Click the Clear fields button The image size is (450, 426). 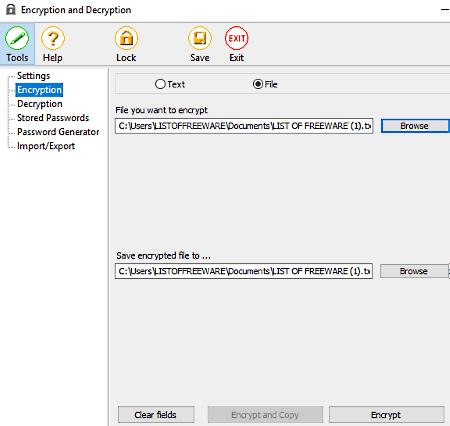(156, 415)
